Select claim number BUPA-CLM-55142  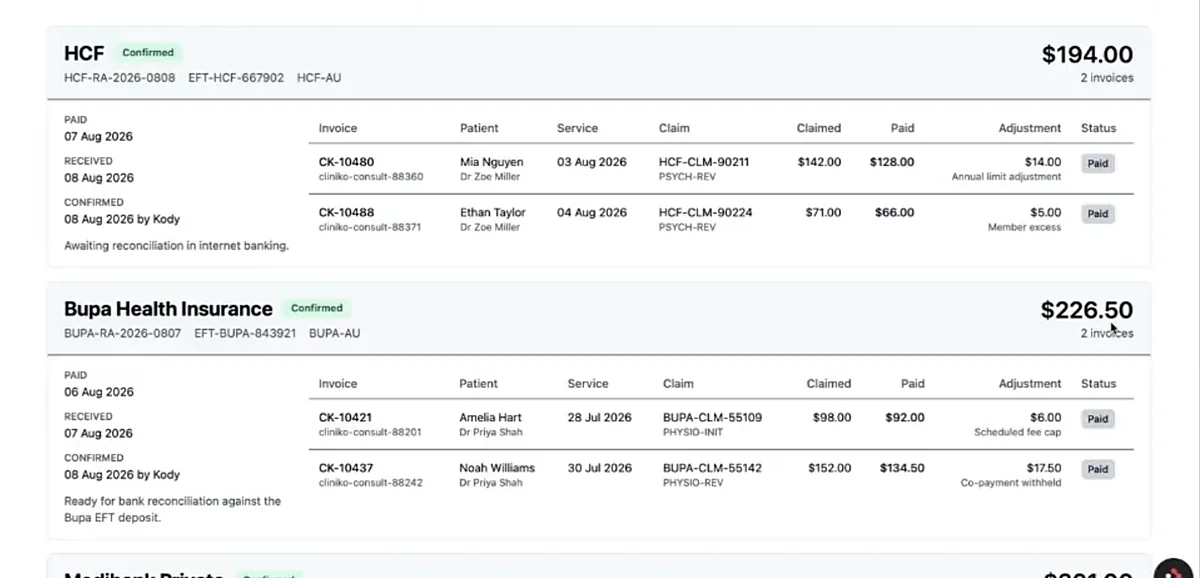[x=712, y=467]
